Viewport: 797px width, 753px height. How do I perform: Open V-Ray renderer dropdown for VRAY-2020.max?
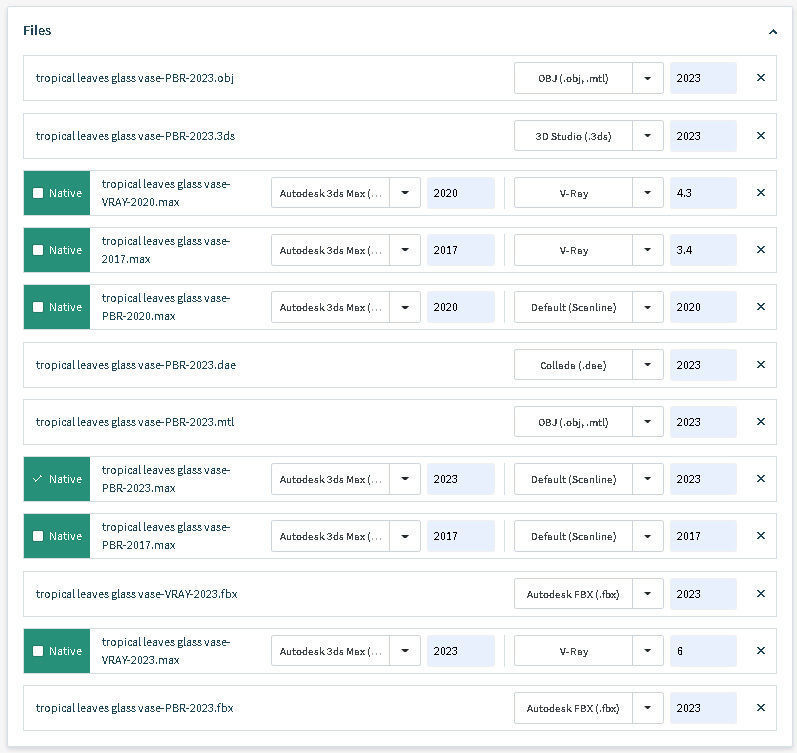[x=648, y=193]
